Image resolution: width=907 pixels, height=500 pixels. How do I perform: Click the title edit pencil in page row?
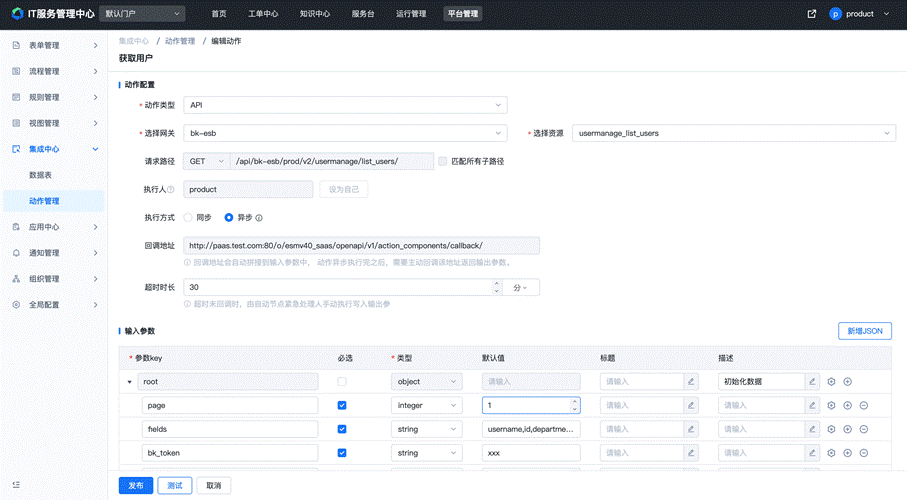pyautogui.click(x=691, y=405)
